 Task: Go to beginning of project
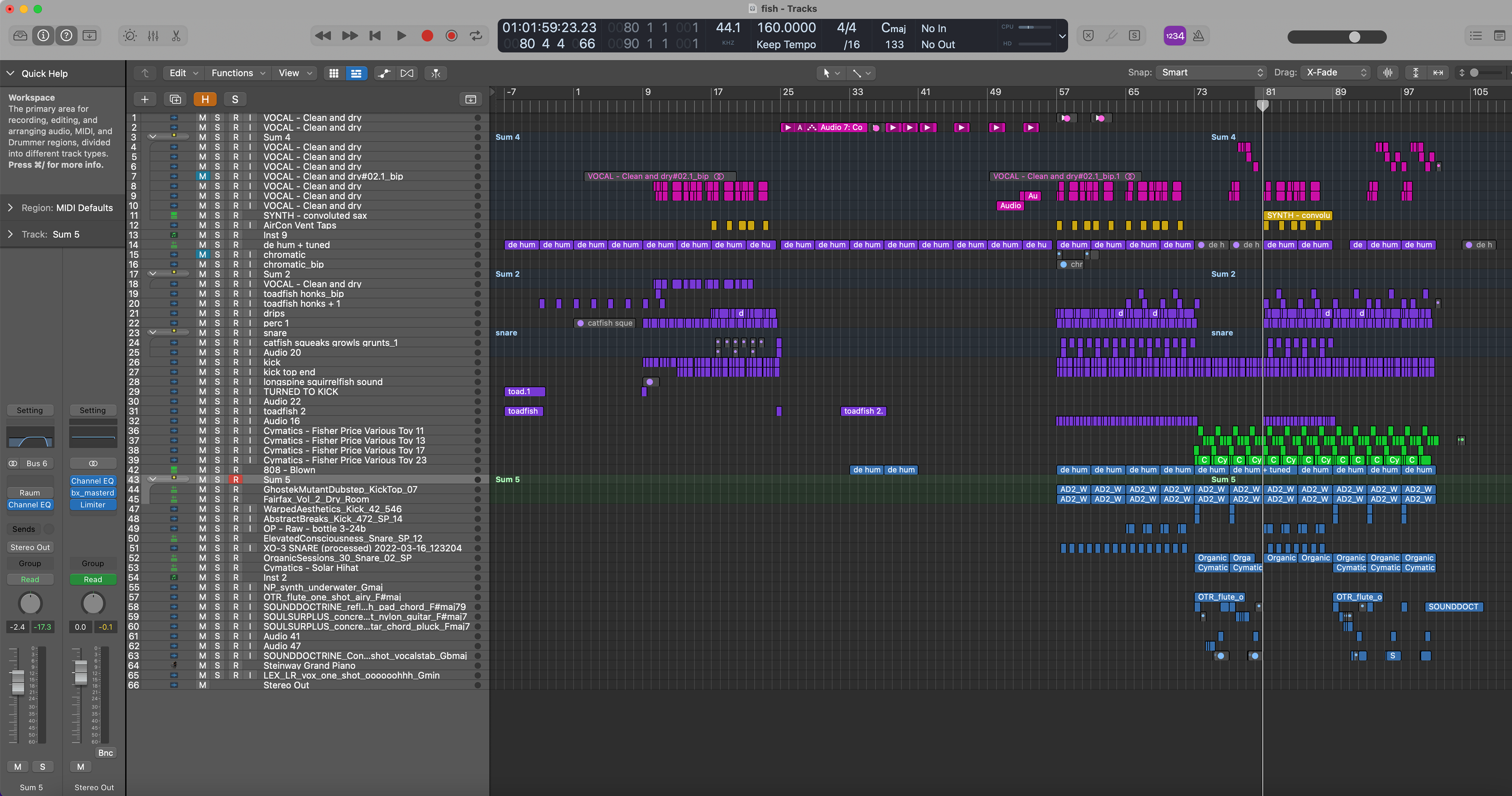[x=375, y=36]
